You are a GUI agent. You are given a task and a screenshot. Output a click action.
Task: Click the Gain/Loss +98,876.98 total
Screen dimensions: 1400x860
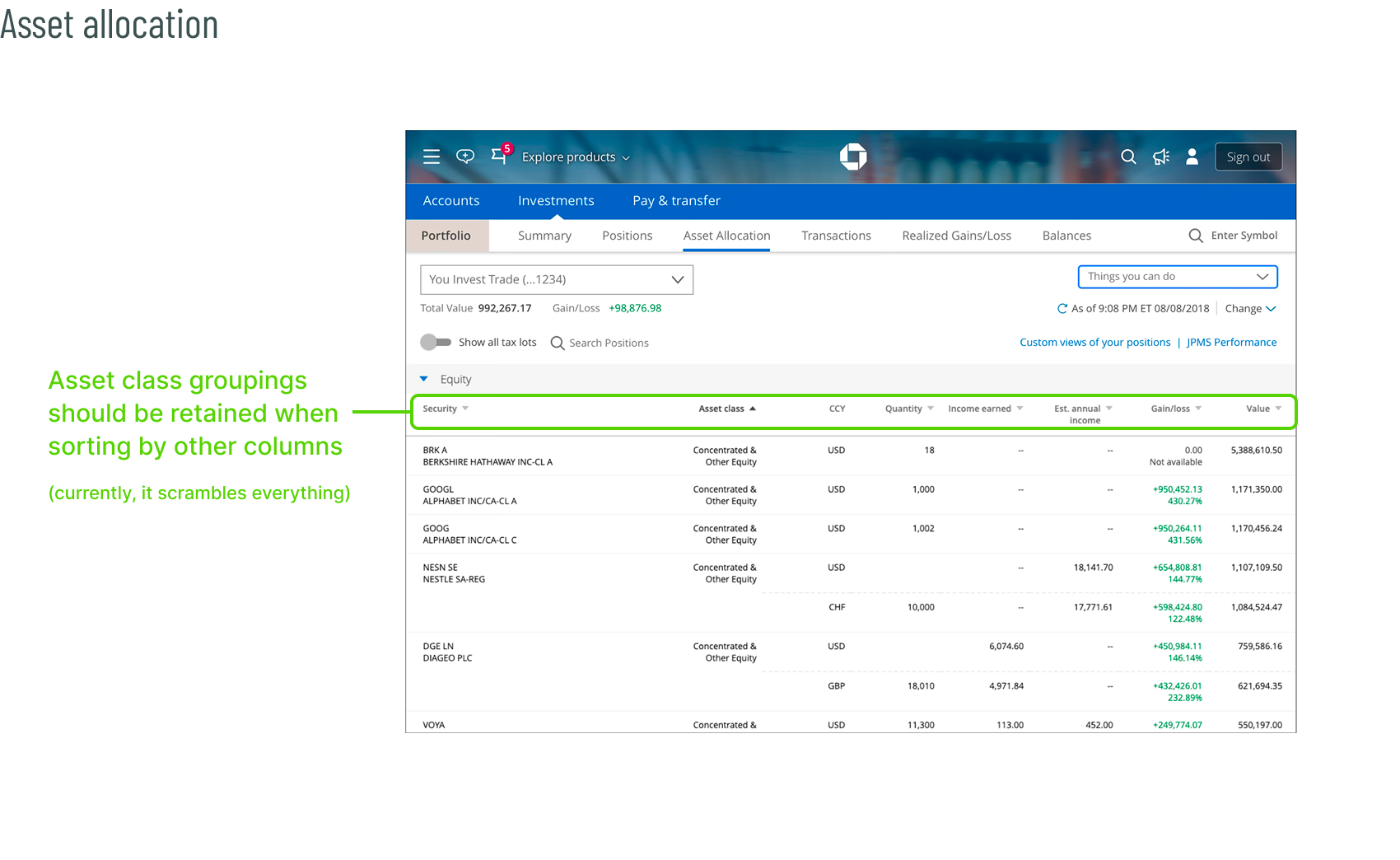tap(635, 308)
